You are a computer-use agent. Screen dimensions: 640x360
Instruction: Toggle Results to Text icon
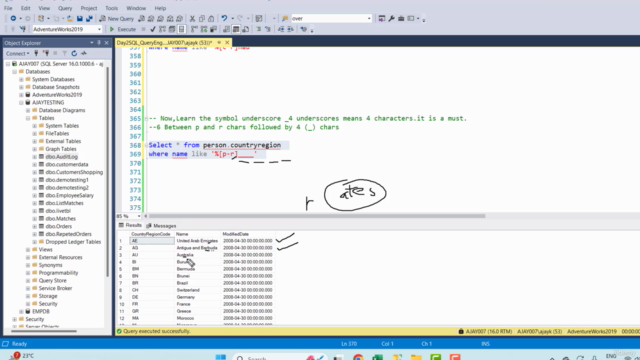tap(227, 29)
